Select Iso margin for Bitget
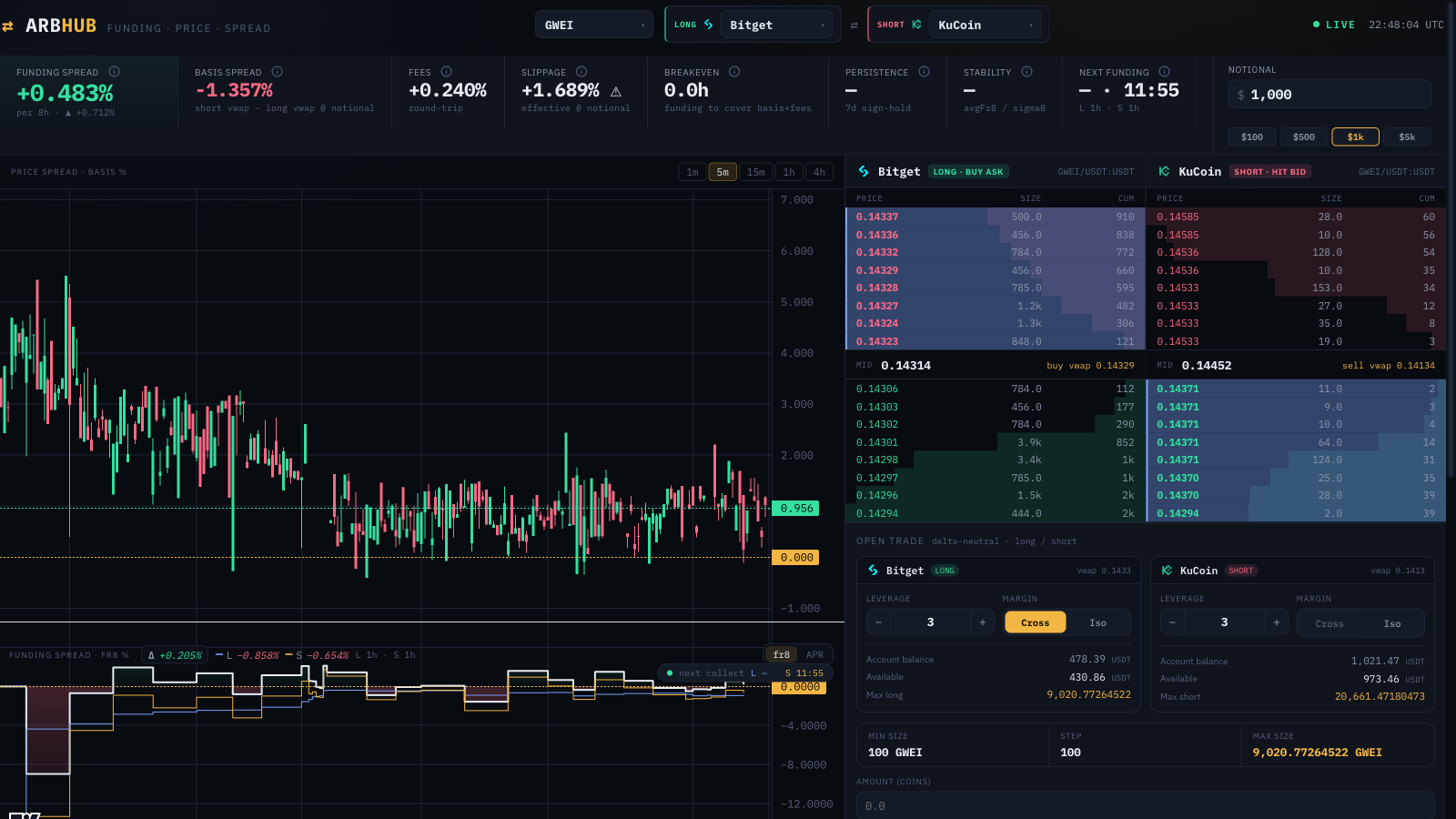This screenshot has height=819, width=1456. [x=1098, y=622]
